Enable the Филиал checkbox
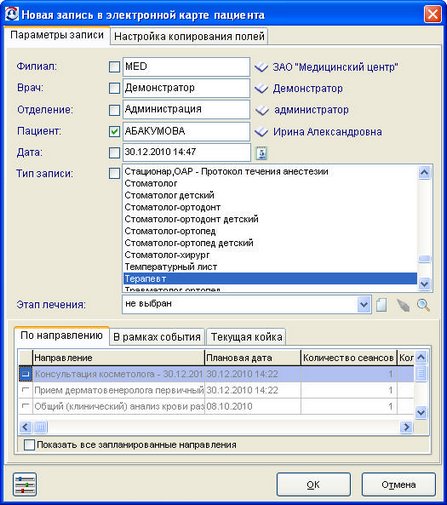Screen dimensions: 447x505 [x=114, y=67]
